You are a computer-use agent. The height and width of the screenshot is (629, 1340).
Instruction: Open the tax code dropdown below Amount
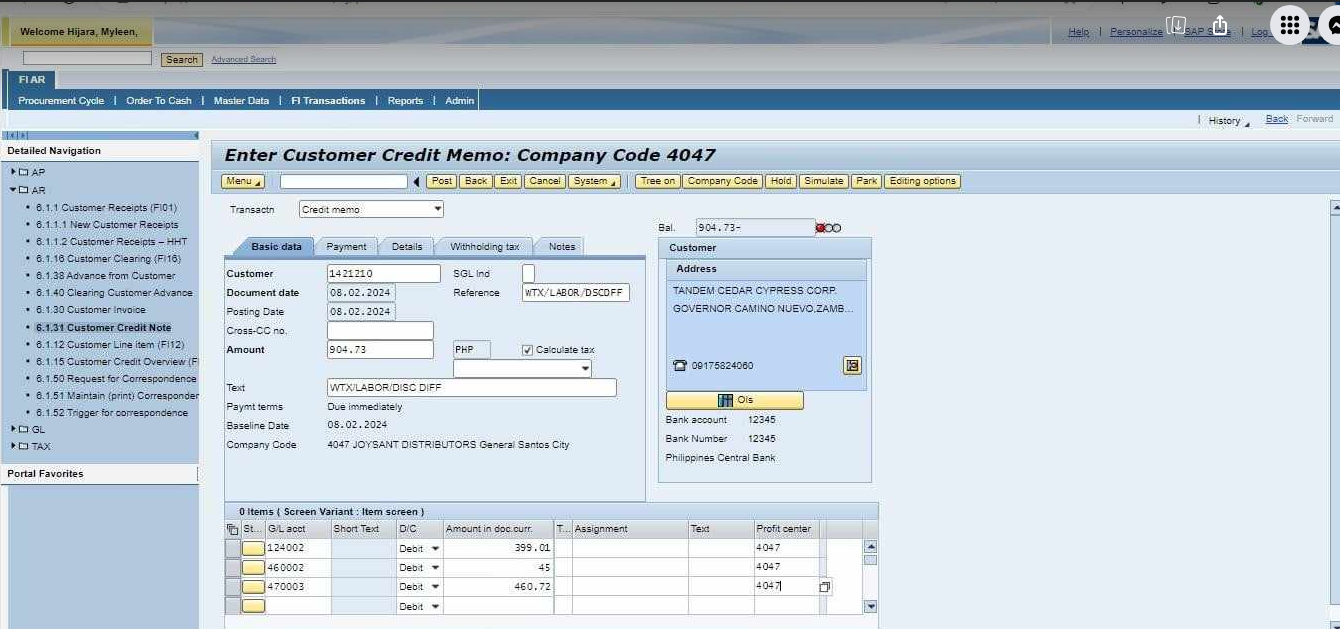point(585,369)
